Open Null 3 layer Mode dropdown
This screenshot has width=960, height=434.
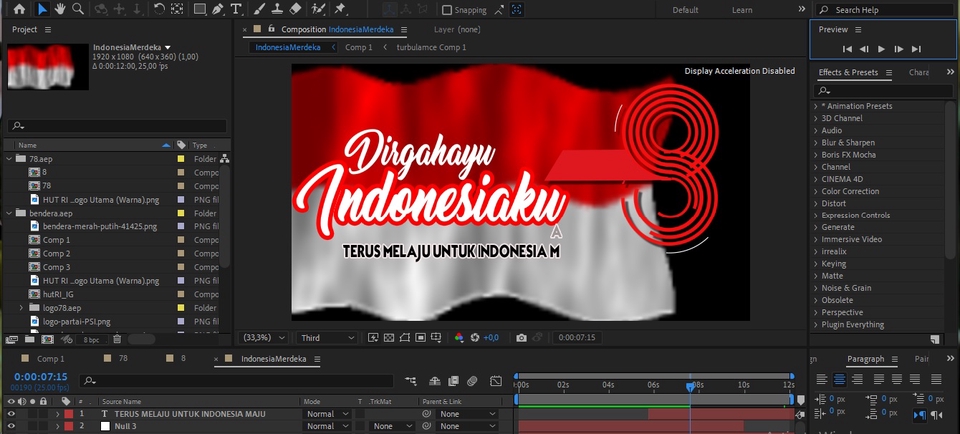pos(328,426)
